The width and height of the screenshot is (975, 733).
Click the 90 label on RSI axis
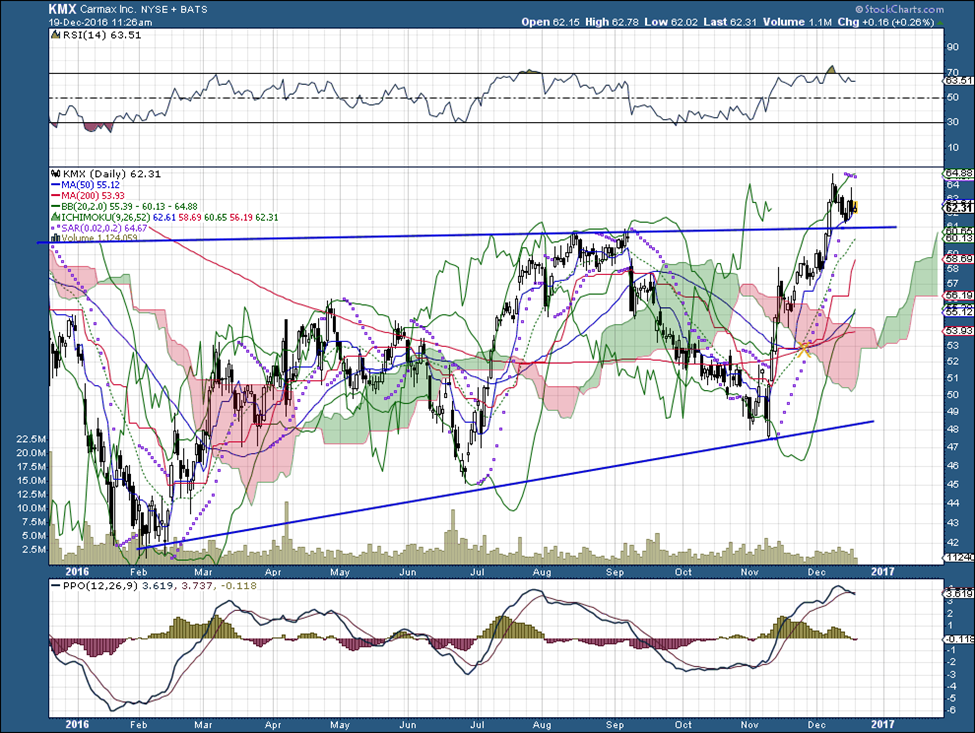click(952, 47)
